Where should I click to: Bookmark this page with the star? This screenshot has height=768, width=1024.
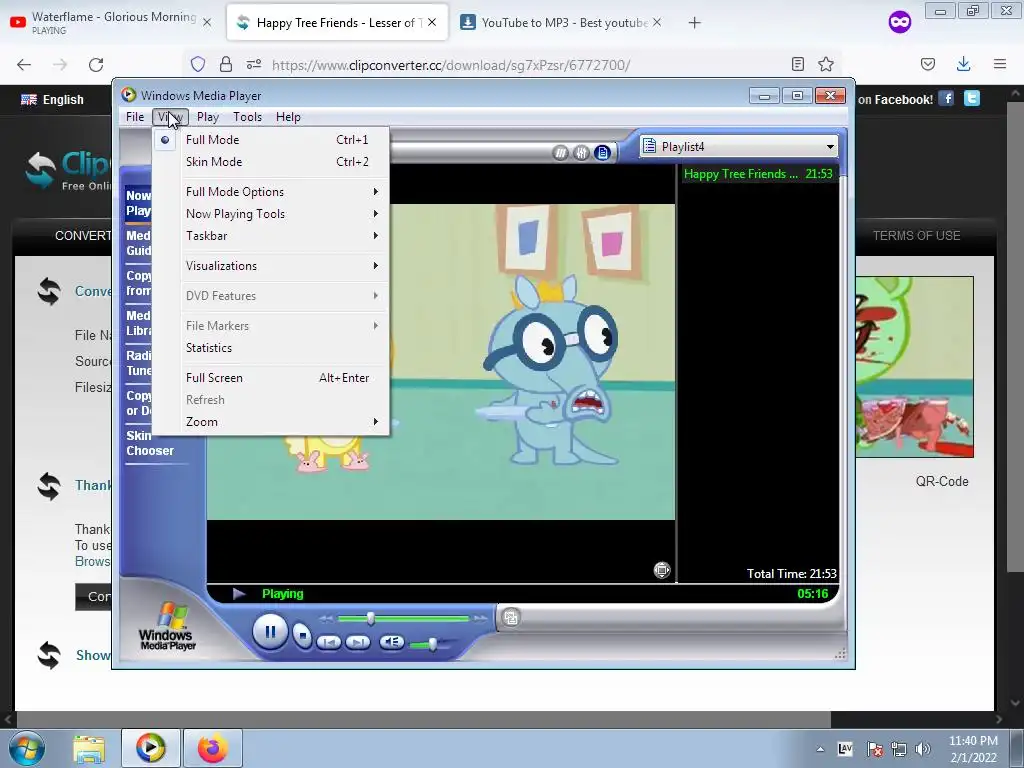pyautogui.click(x=826, y=64)
